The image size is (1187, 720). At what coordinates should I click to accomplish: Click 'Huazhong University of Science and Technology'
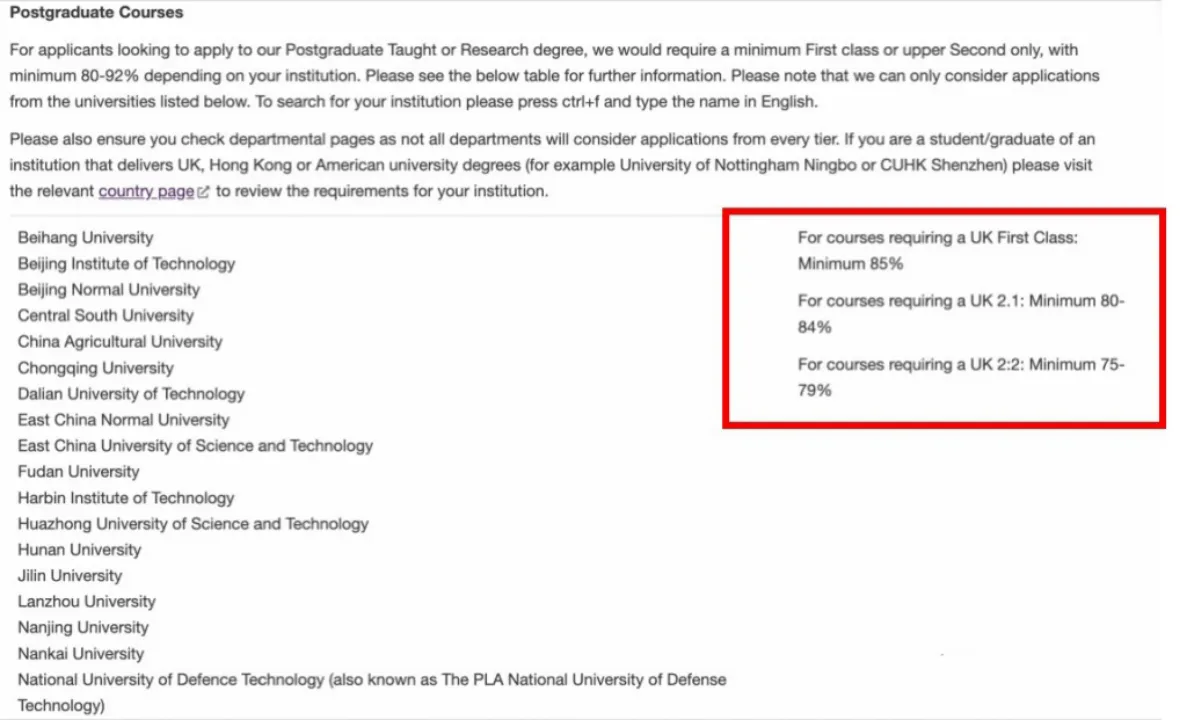pos(193,524)
